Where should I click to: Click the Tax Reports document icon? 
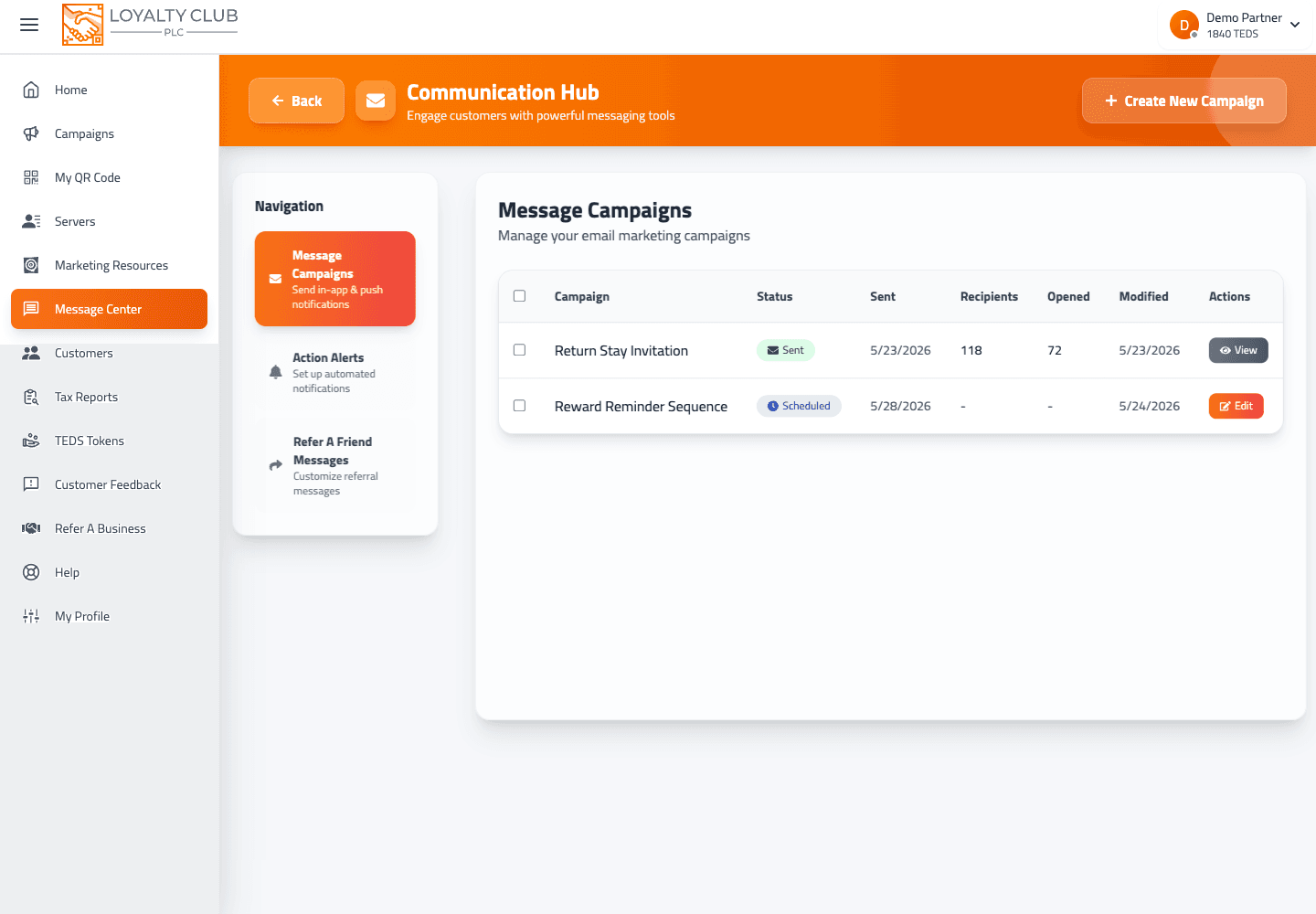click(x=31, y=397)
